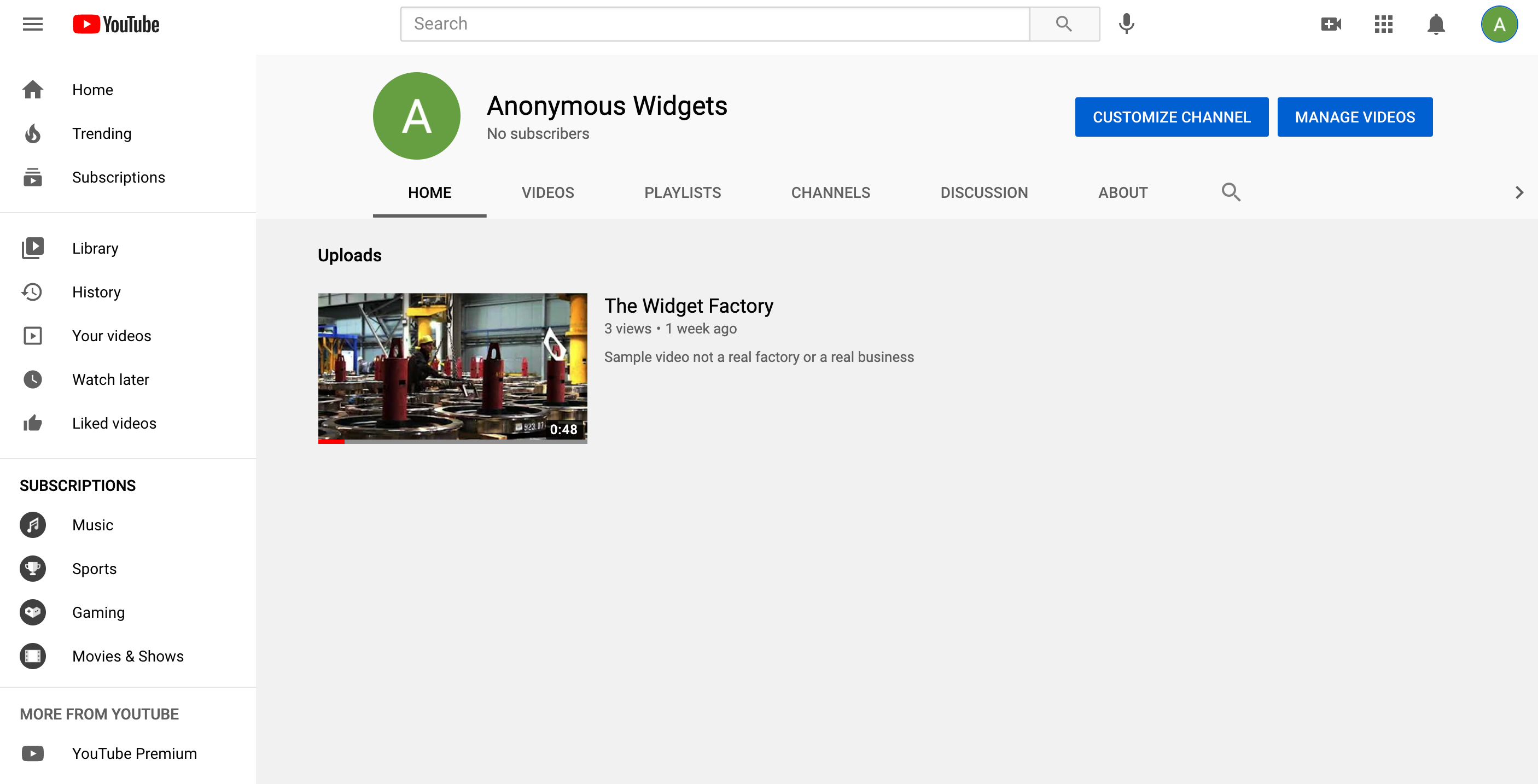Open the Gaming subscription in sidebar
This screenshot has width=1538, height=784.
click(x=98, y=612)
